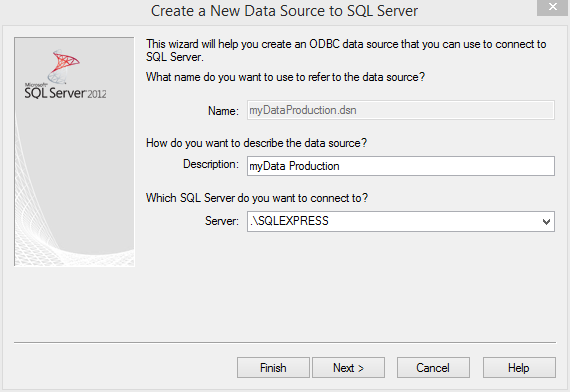Click the dialog title 'Create a New Data Source to SQL Server'
Image resolution: width=570 pixels, height=392 pixels.
point(284,11)
